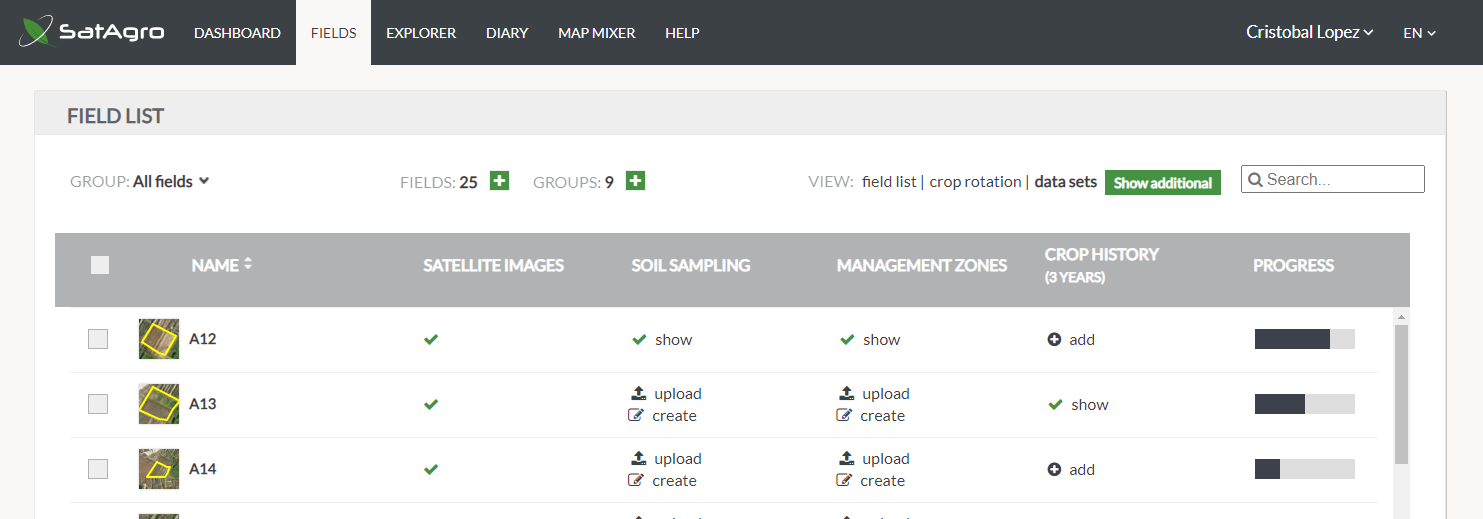1483x519 pixels.
Task: Show A12 management zones
Action: click(882, 340)
